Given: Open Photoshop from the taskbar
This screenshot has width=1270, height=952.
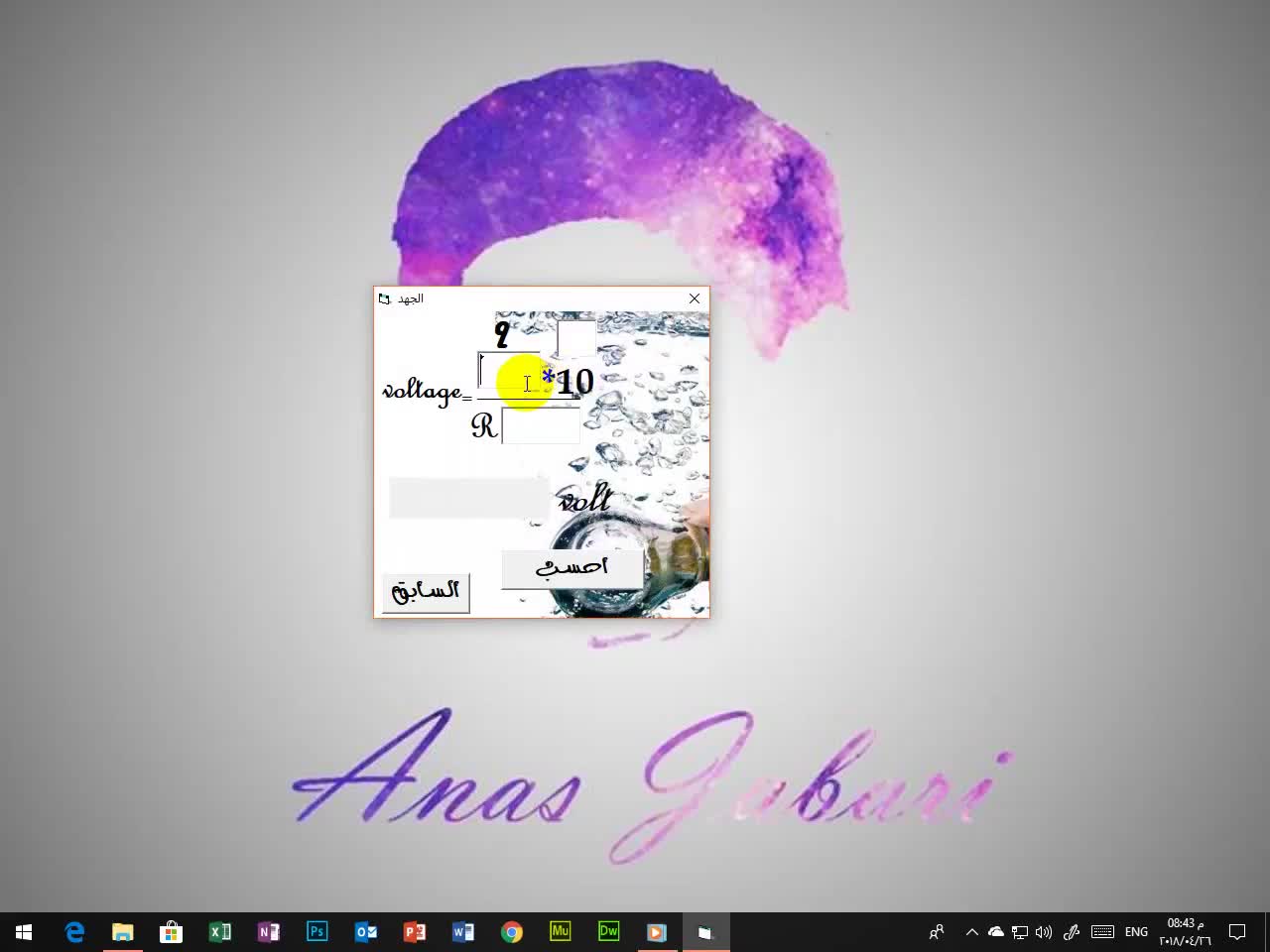Looking at the screenshot, I should [x=317, y=932].
